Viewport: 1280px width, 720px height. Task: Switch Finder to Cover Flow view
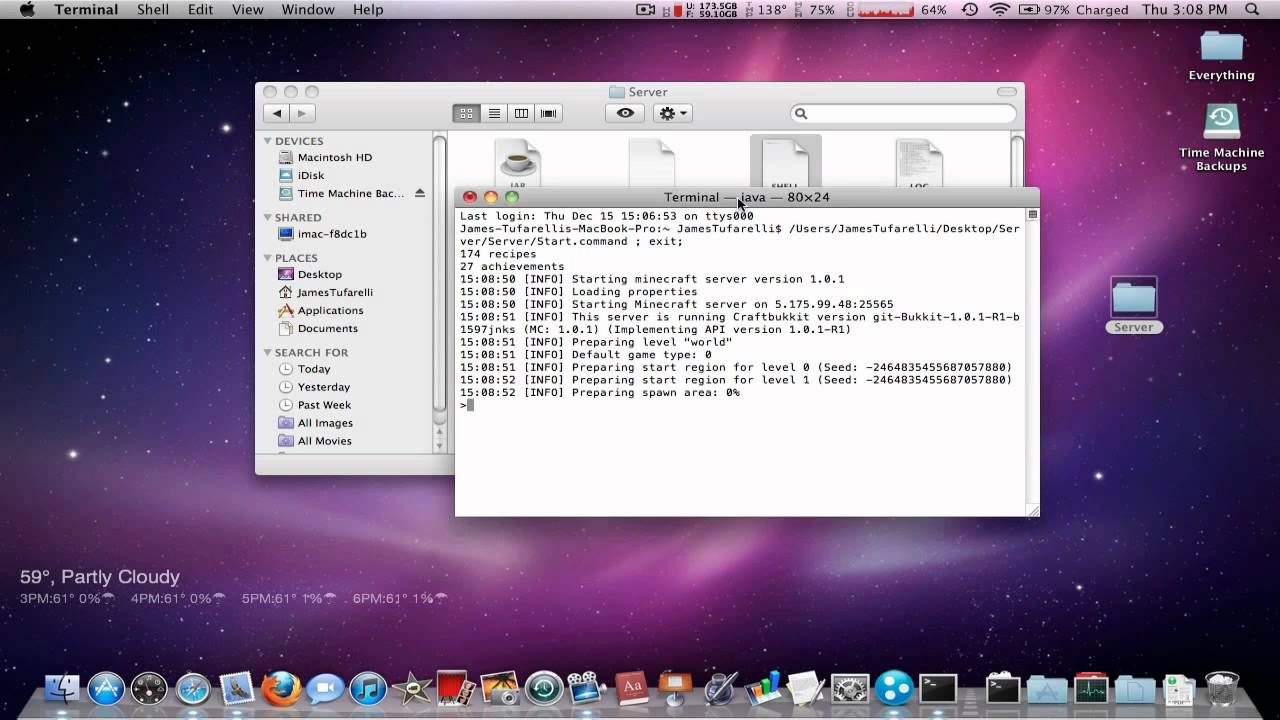click(548, 114)
